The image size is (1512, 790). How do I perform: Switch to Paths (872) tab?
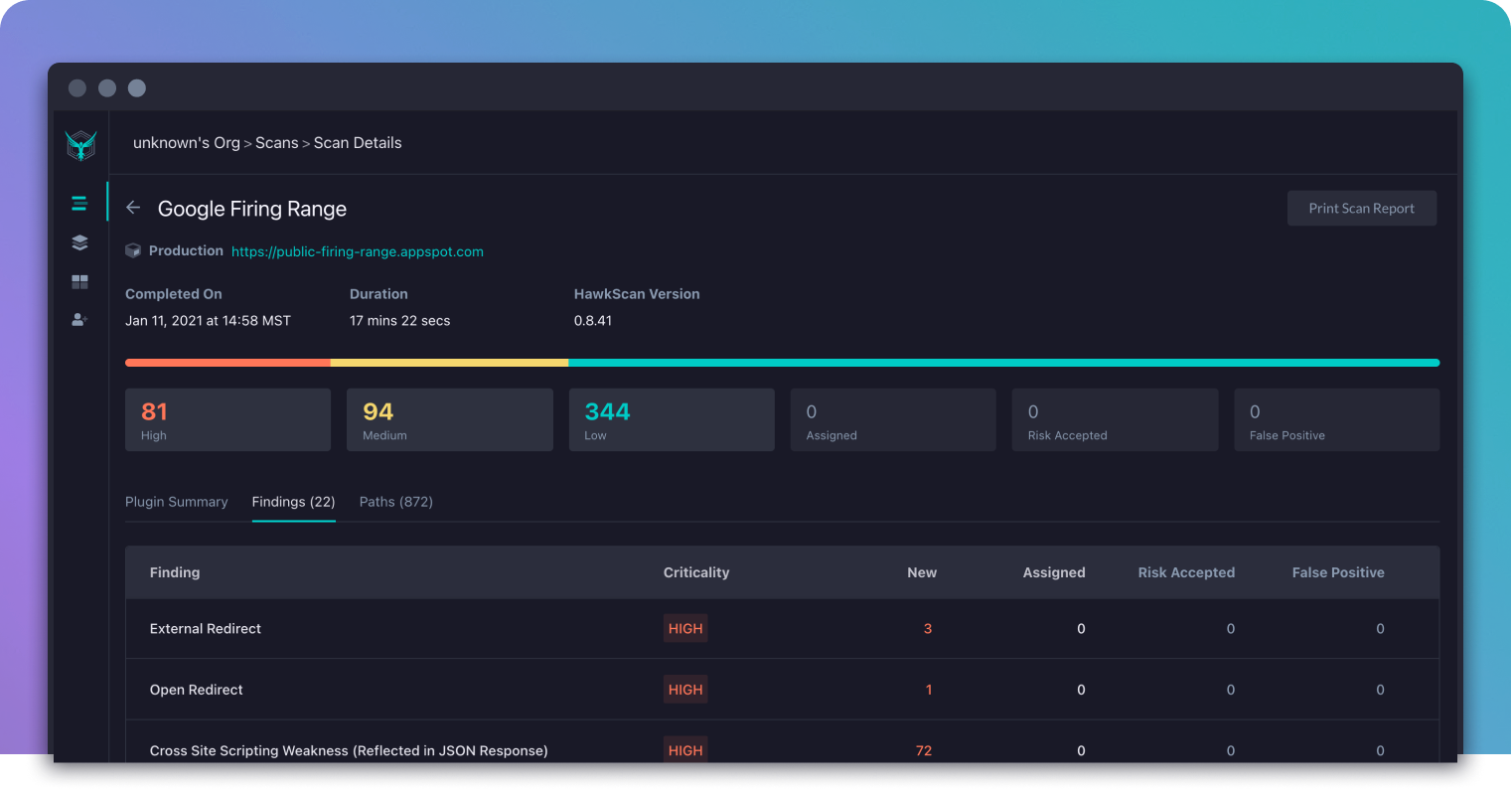396,502
